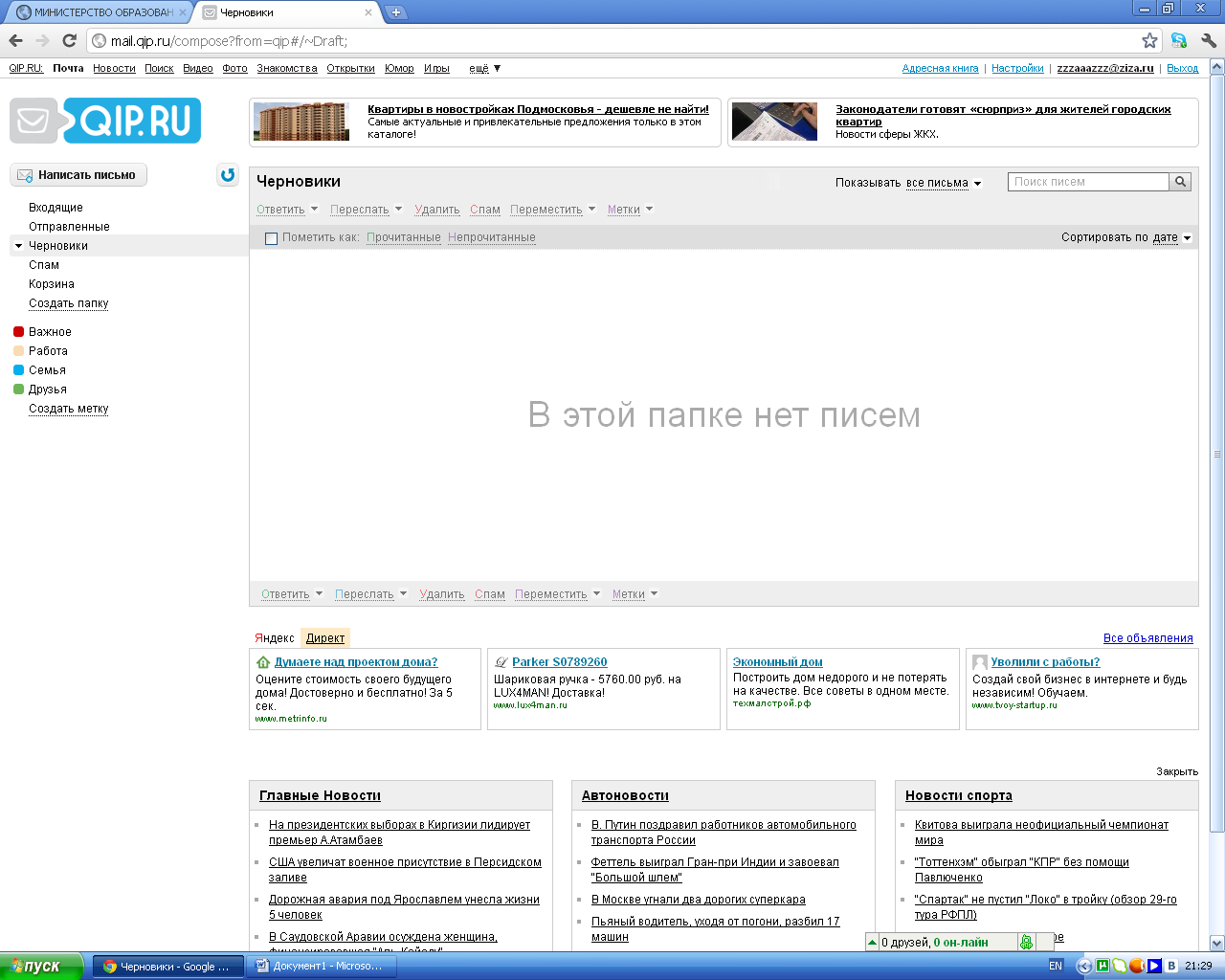1225x980 pixels.
Task: Click the browser address bar
Action: coord(612,40)
